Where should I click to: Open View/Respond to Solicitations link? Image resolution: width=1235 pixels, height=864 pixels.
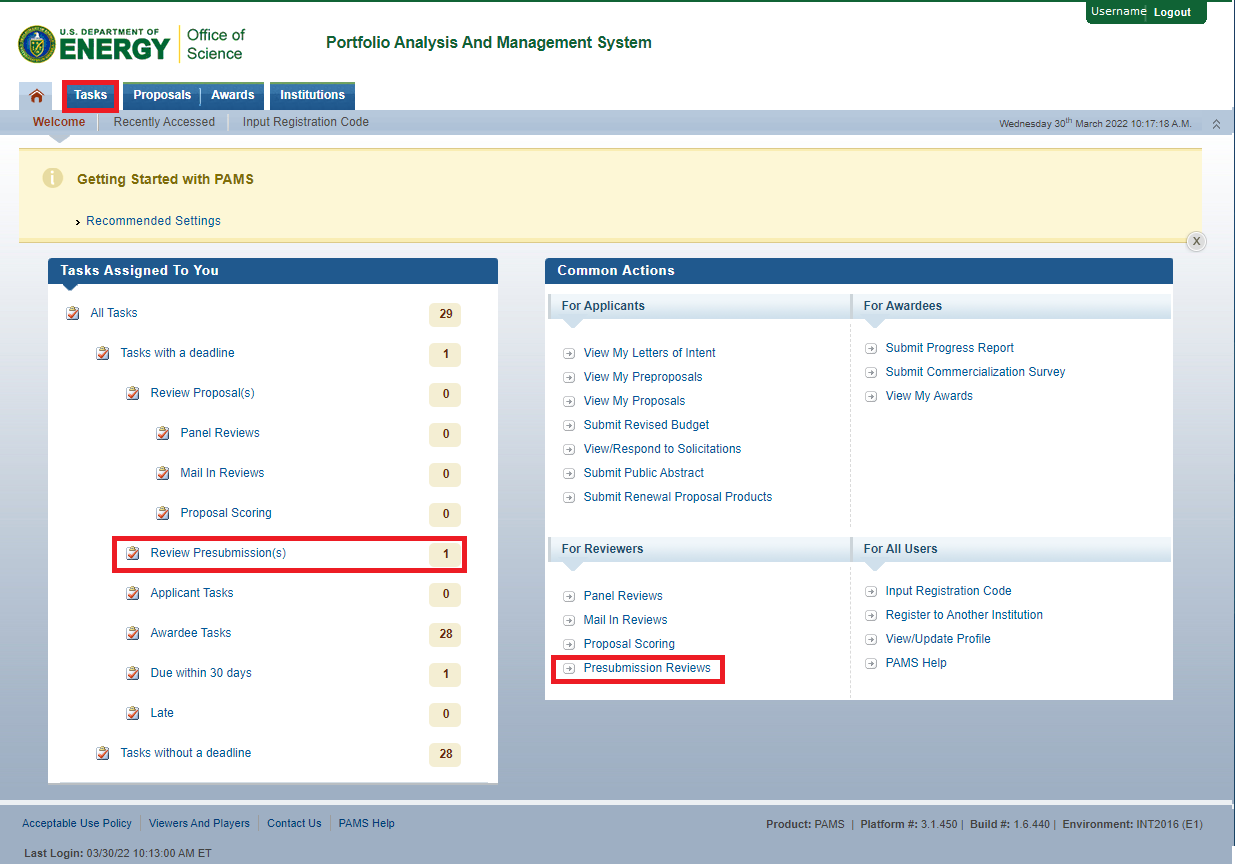[662, 449]
